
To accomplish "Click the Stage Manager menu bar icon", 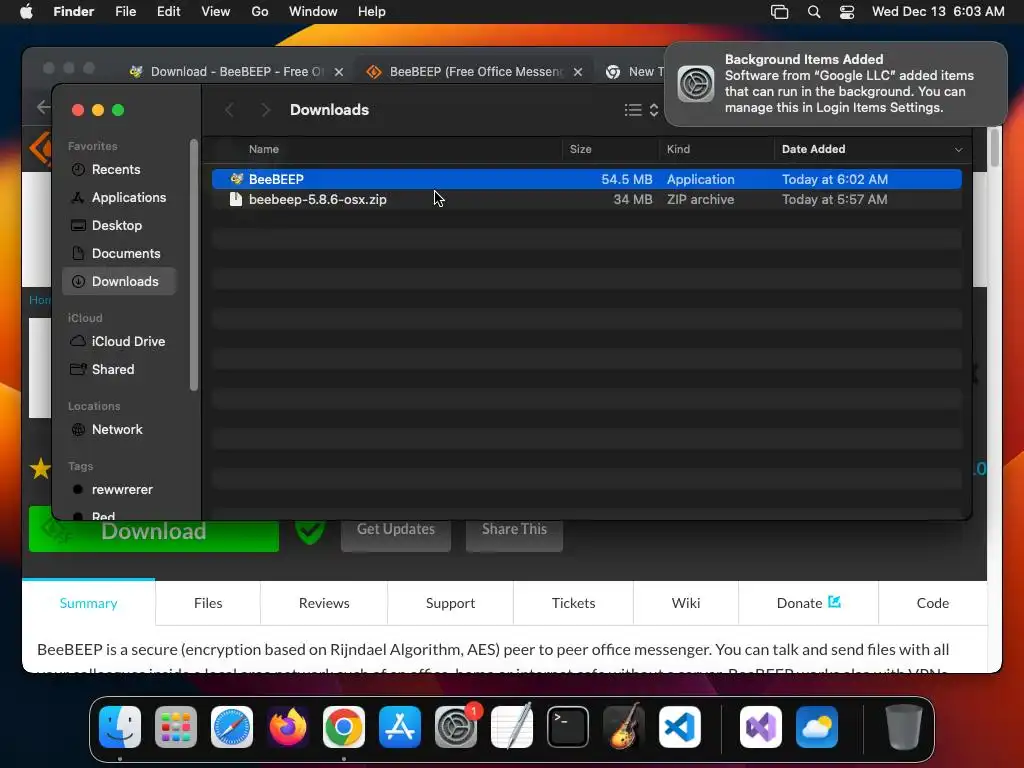I will click(x=780, y=12).
